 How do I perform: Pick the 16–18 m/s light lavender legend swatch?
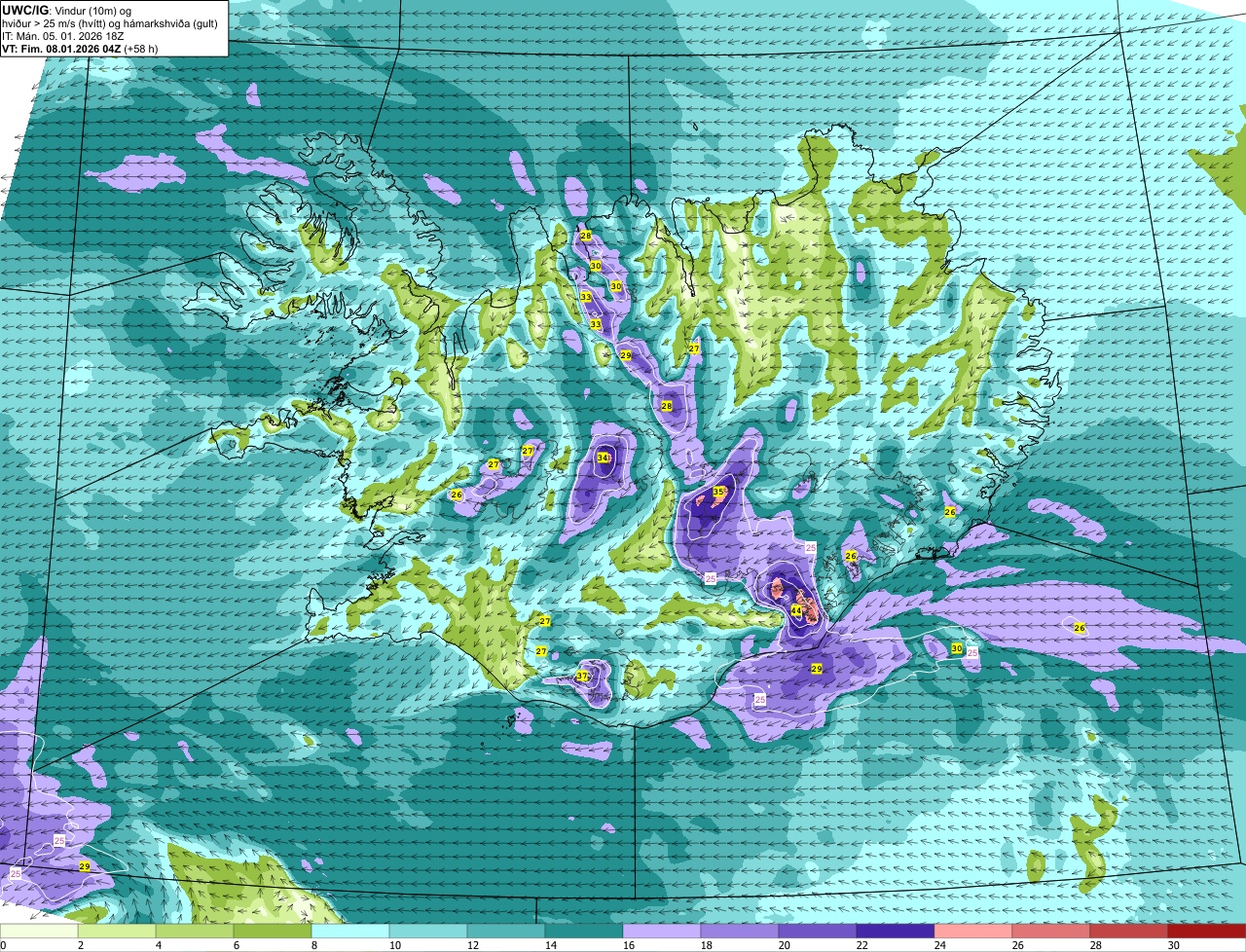click(662, 932)
